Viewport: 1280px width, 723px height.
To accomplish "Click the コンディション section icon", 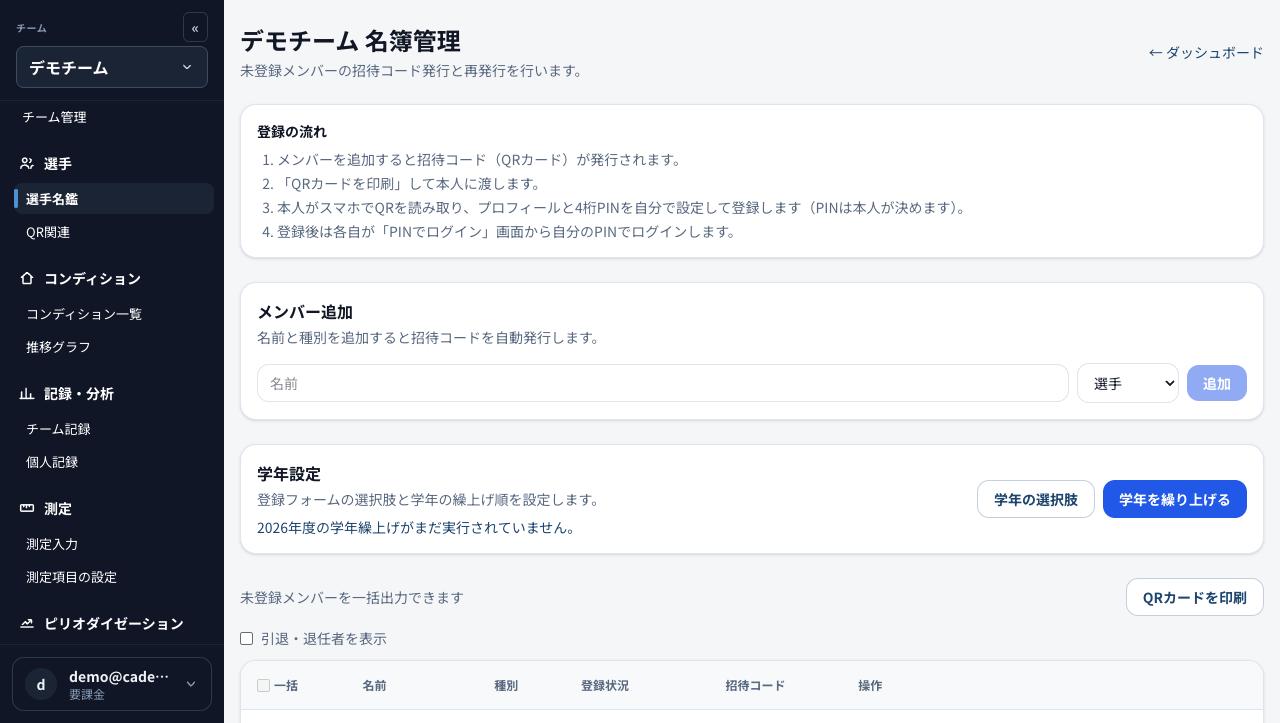I will (x=27, y=278).
